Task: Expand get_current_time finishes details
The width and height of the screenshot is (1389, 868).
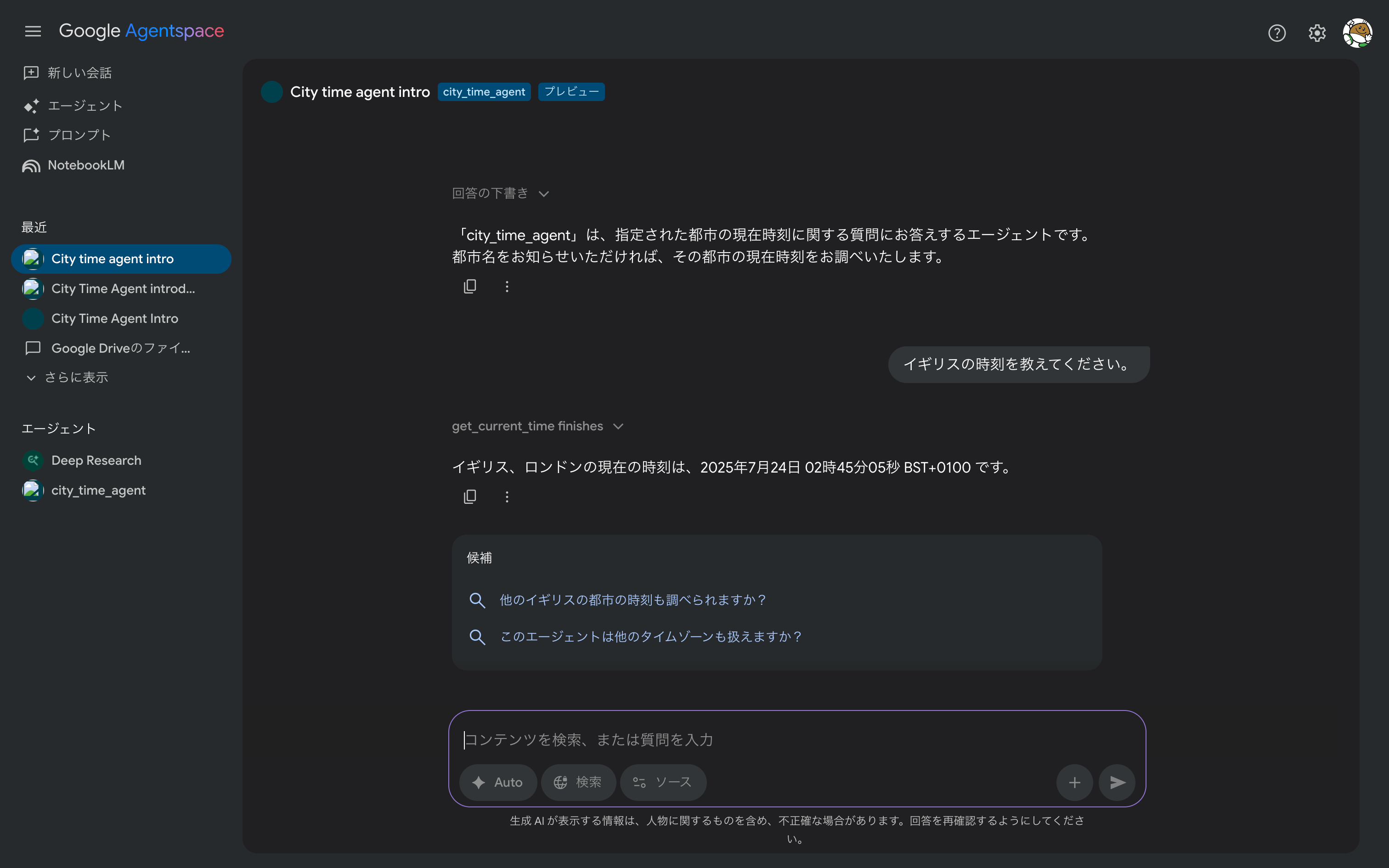Action: [x=538, y=426]
